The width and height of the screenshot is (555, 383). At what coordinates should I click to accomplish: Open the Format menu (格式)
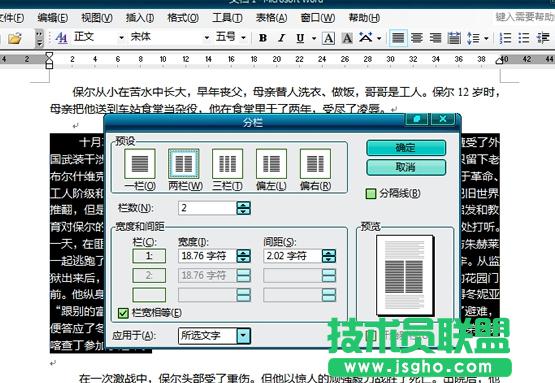click(183, 17)
